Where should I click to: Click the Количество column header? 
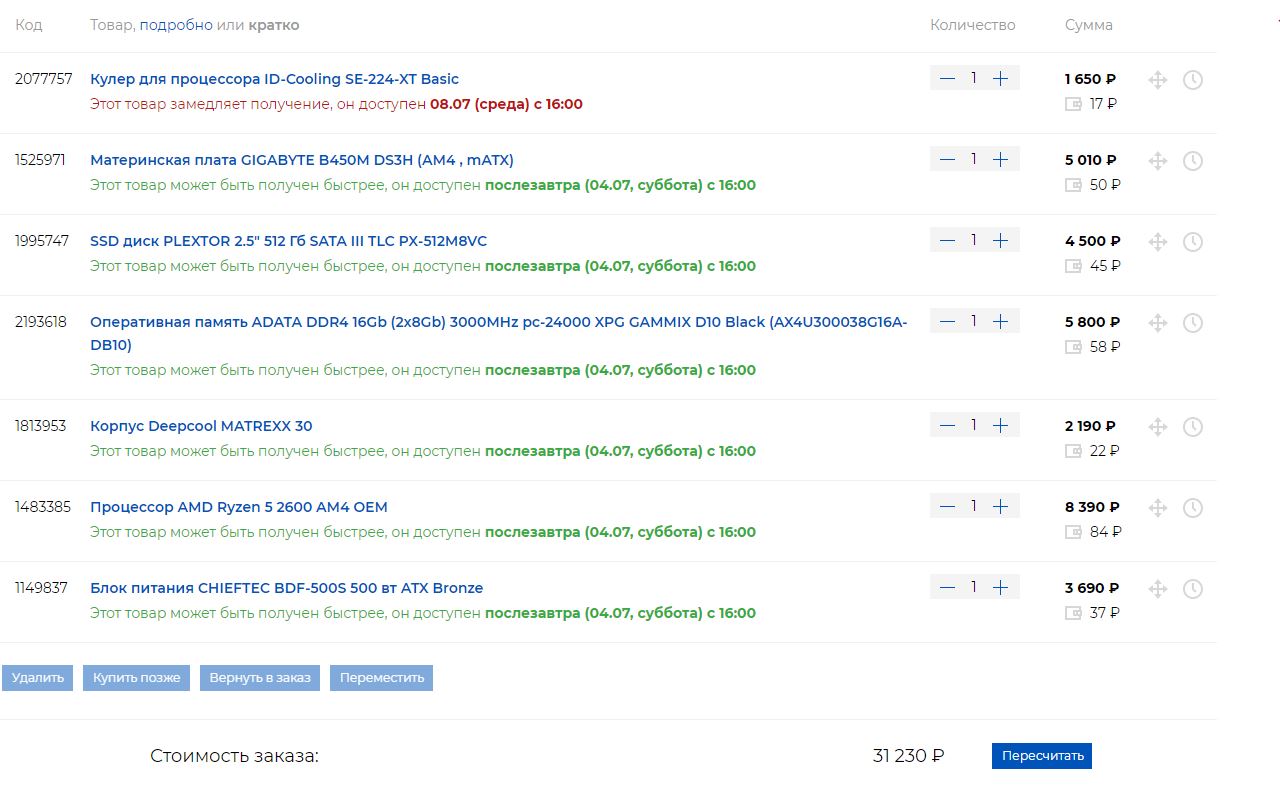[x=972, y=25]
